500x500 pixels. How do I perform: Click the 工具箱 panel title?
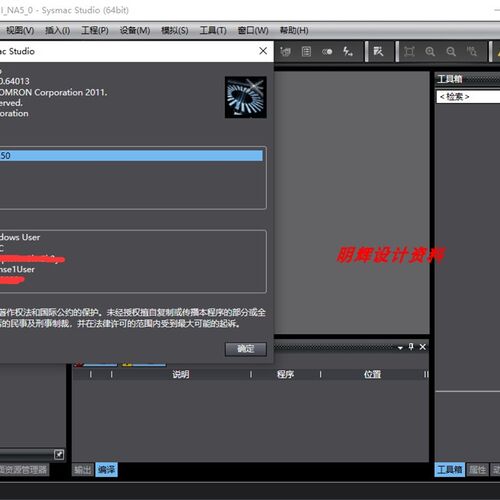point(450,79)
